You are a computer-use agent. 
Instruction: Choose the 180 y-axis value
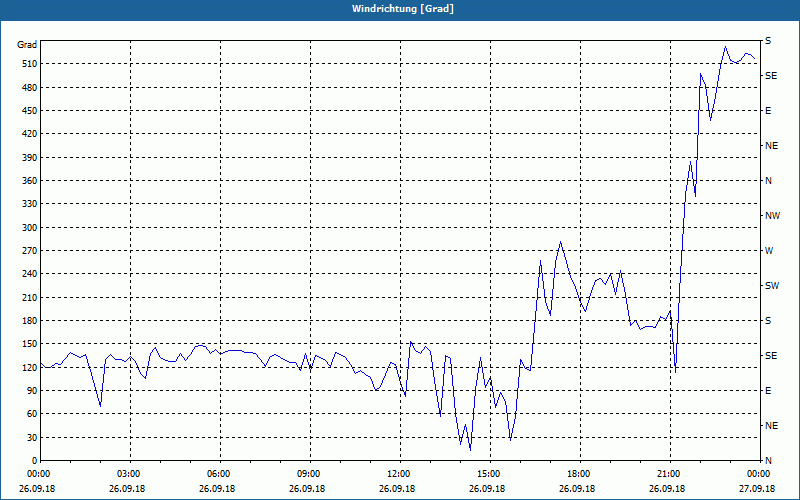point(29,321)
